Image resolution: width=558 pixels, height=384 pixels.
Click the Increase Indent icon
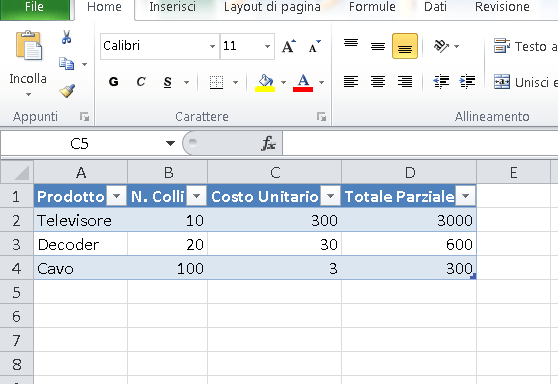467,82
